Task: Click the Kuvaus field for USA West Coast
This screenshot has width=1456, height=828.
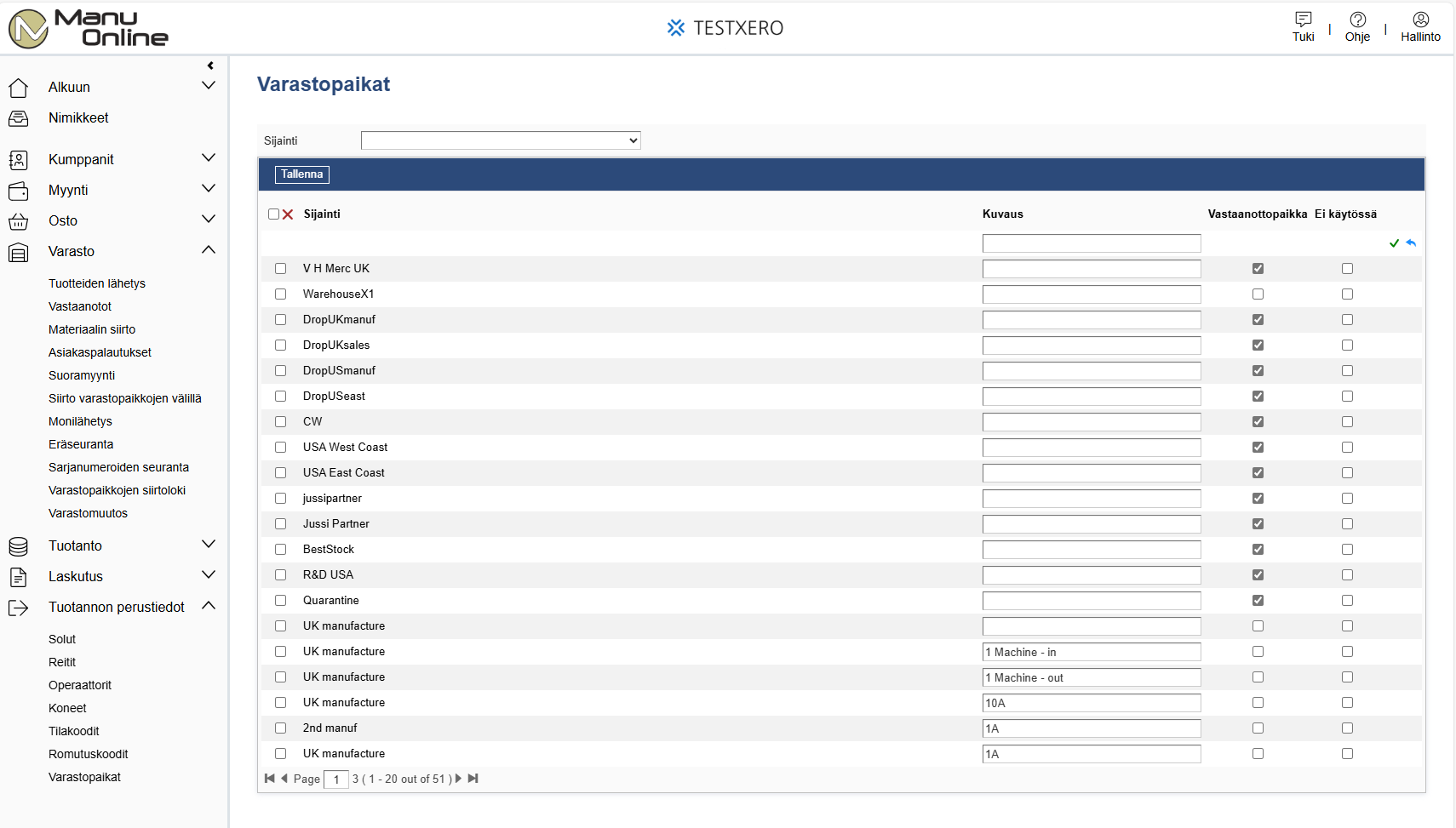Action: (x=1092, y=448)
